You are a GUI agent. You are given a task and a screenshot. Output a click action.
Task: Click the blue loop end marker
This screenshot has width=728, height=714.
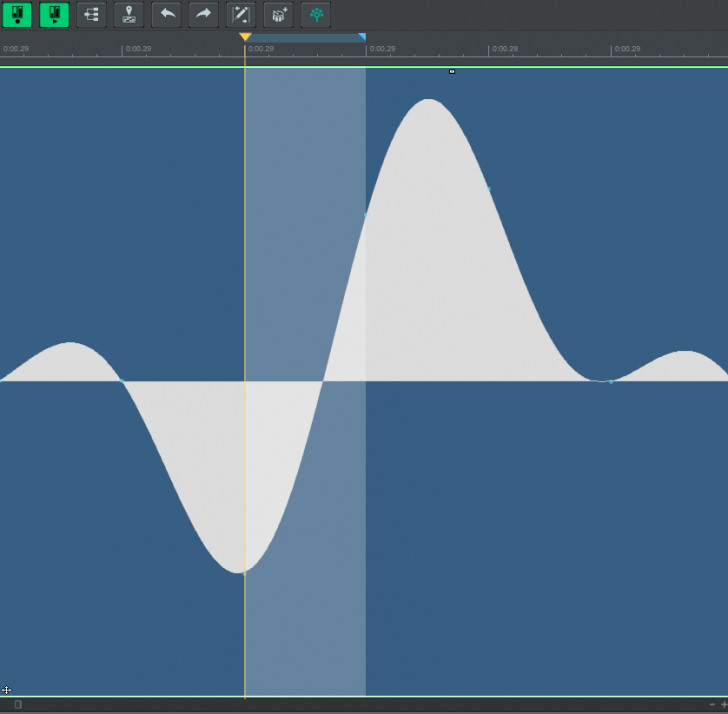[x=362, y=37]
